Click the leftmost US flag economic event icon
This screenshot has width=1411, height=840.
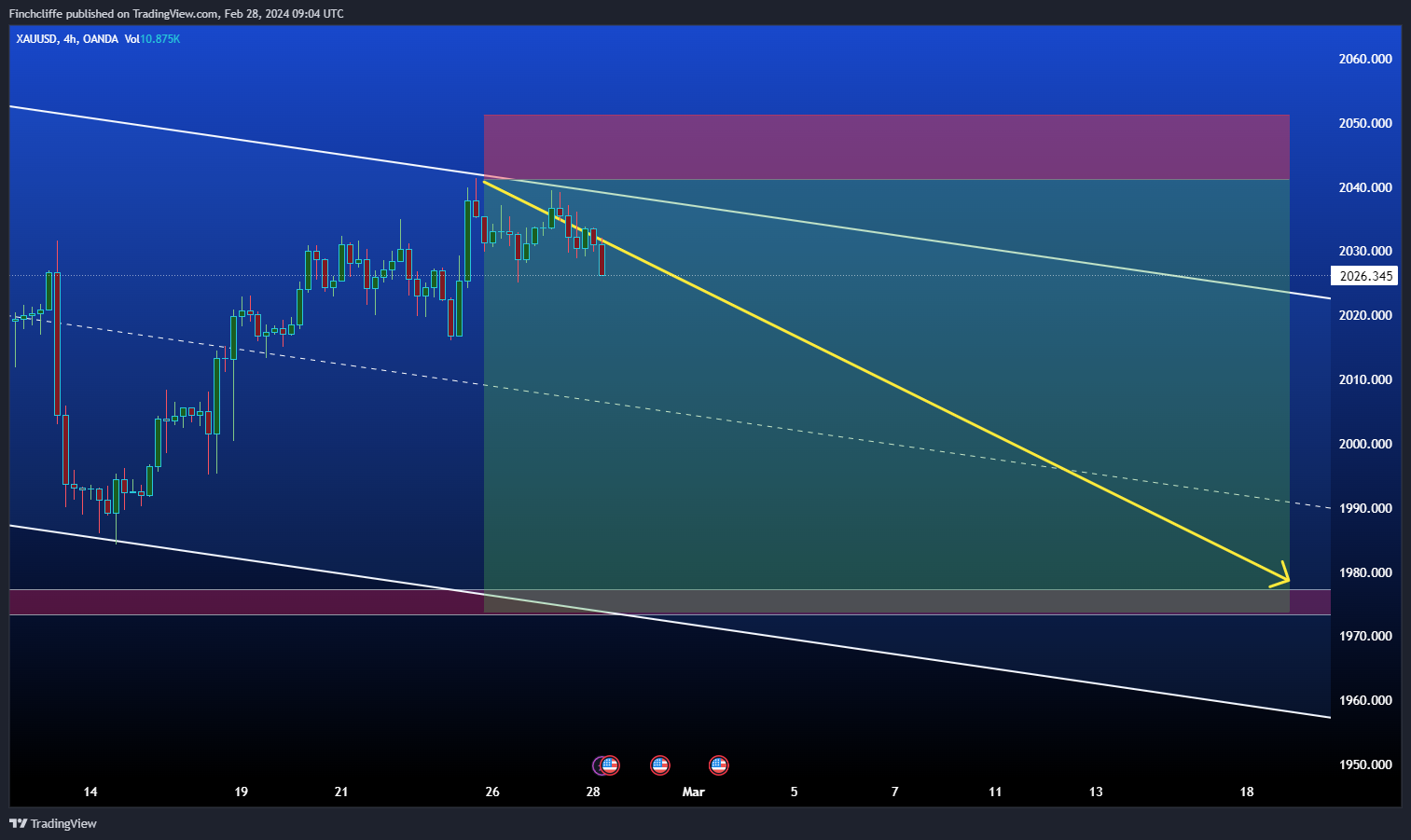610,765
